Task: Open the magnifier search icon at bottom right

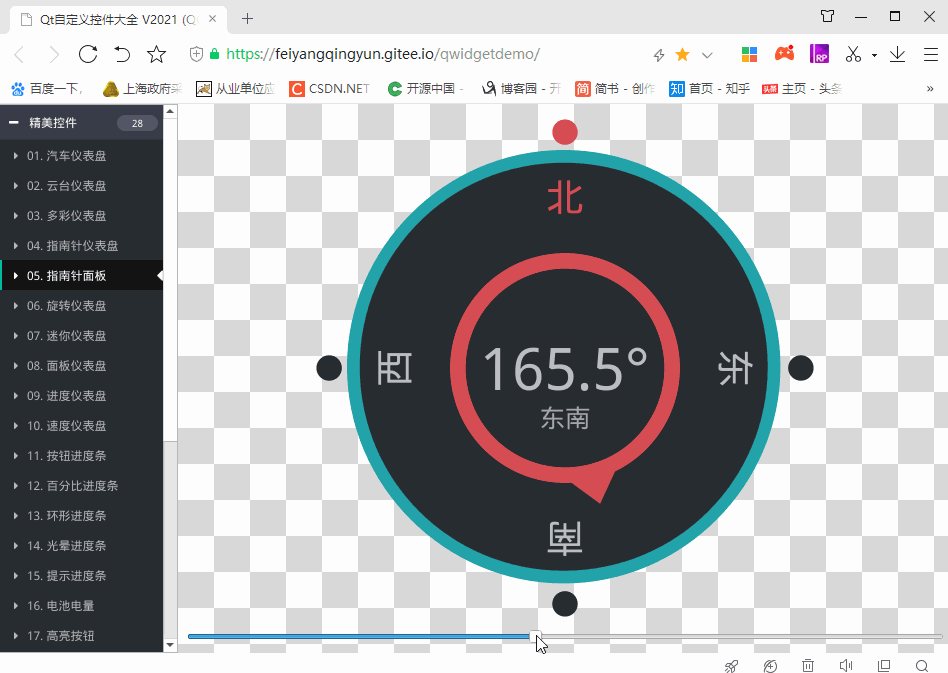Action: [x=922, y=665]
